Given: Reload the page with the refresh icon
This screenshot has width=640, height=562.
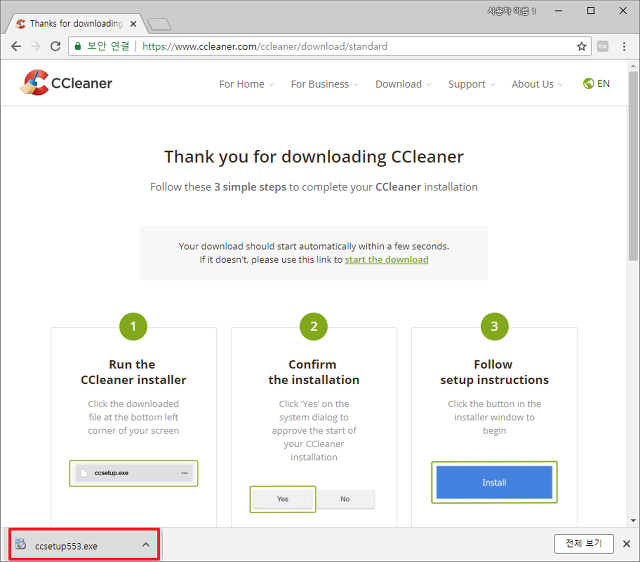Looking at the screenshot, I should pyautogui.click(x=56, y=47).
